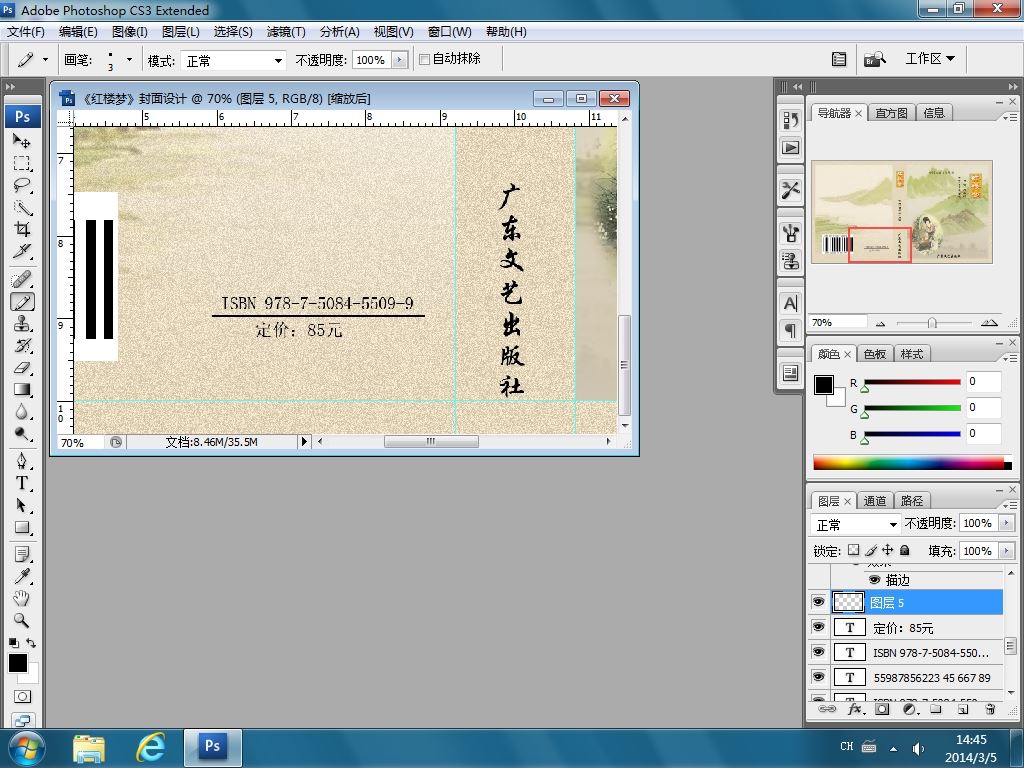Hide the 定价：85元 text layer
The image size is (1024, 768).
tap(818, 627)
